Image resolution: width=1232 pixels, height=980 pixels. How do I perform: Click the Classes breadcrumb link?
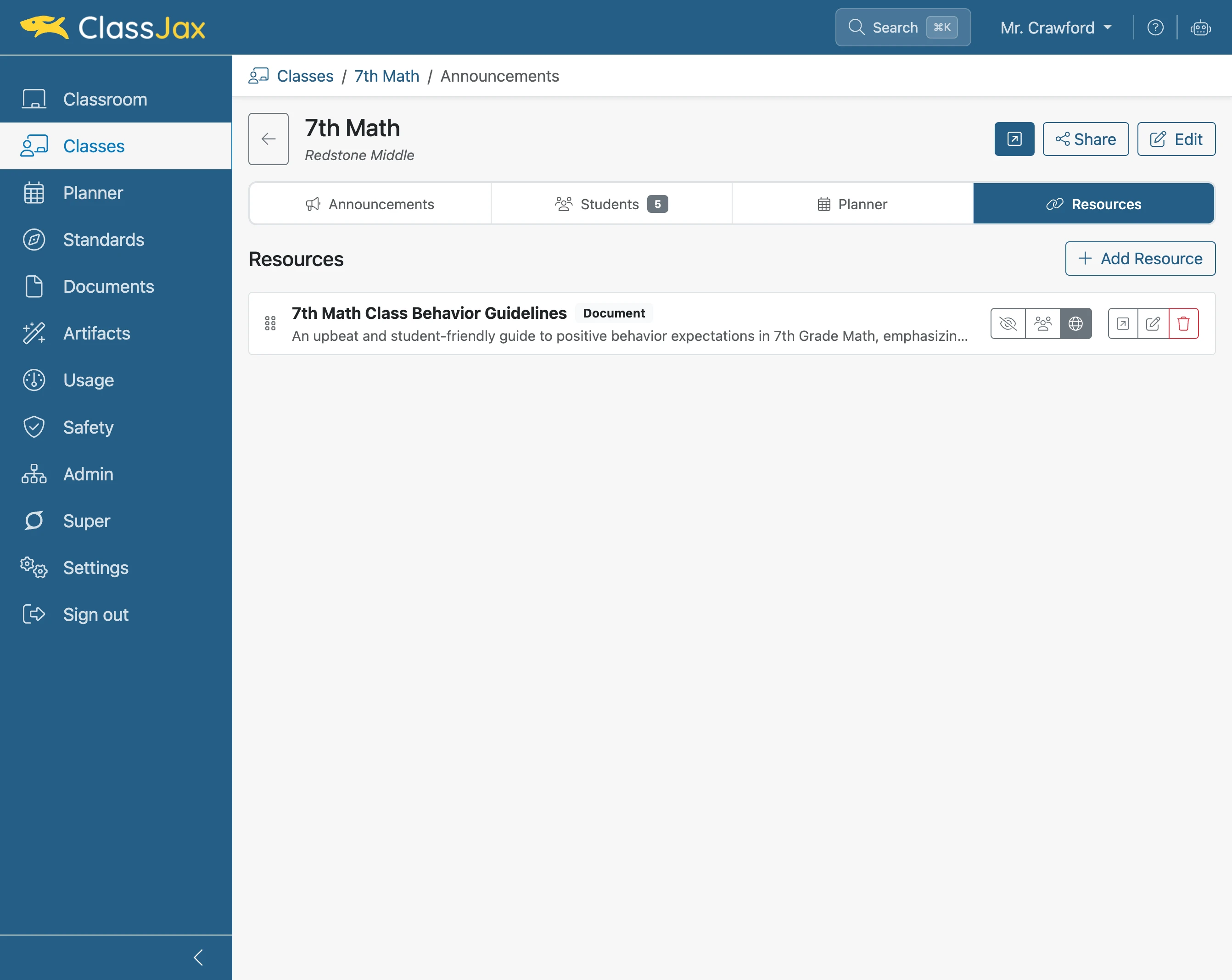click(x=305, y=76)
